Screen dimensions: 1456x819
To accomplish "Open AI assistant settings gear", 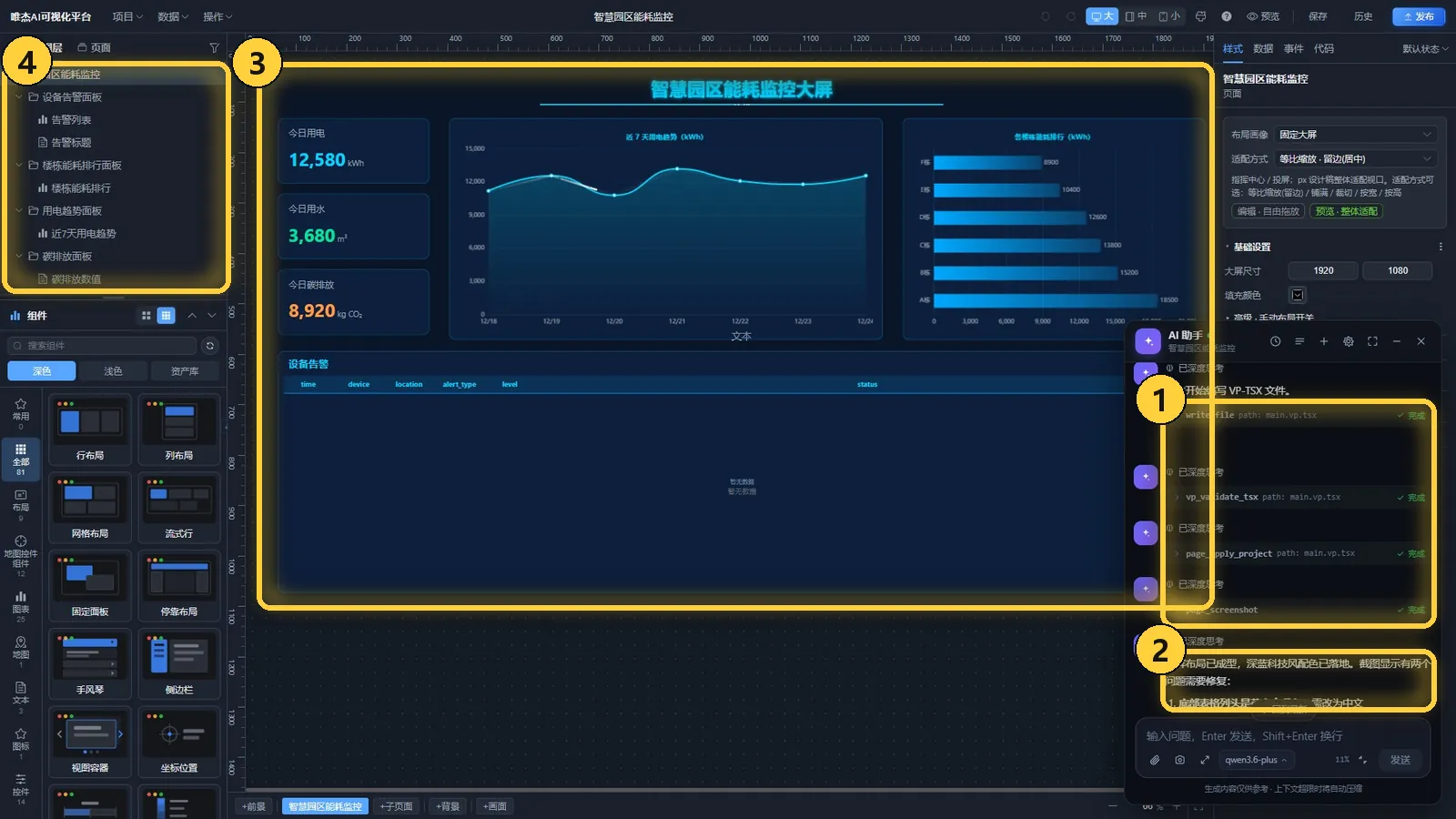I will 1349,341.
